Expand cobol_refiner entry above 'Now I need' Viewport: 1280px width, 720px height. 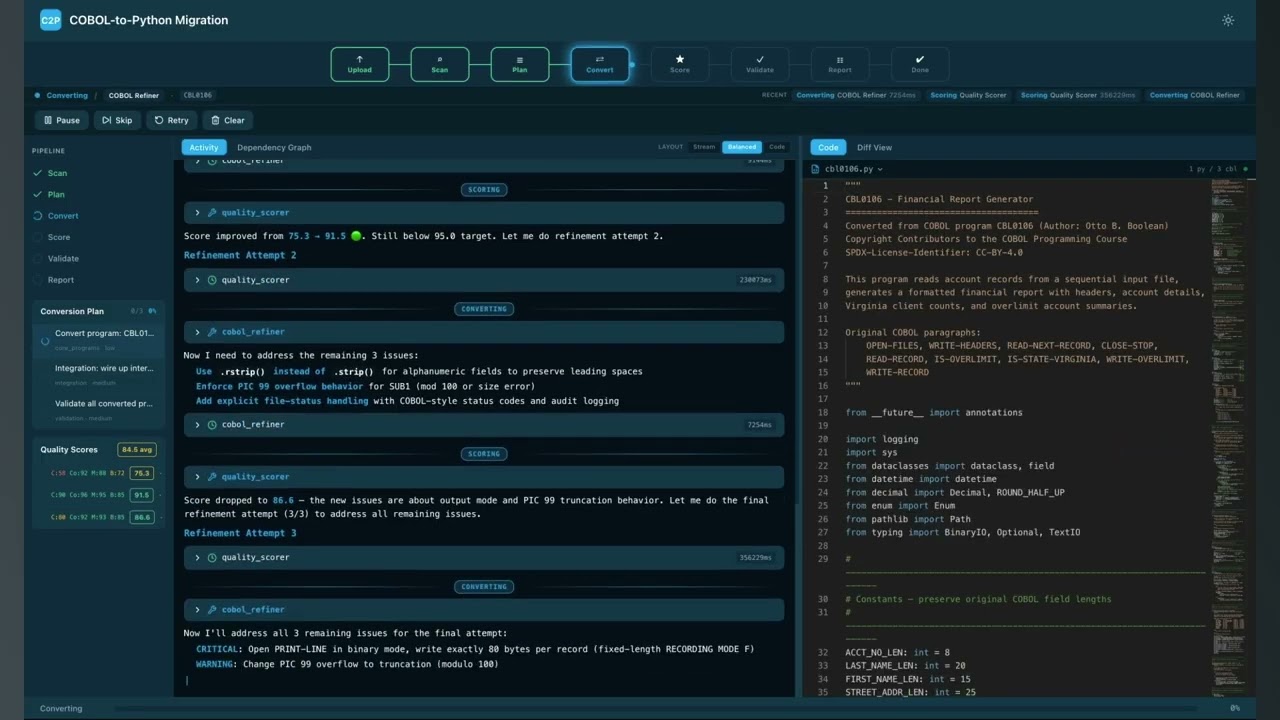click(x=484, y=332)
